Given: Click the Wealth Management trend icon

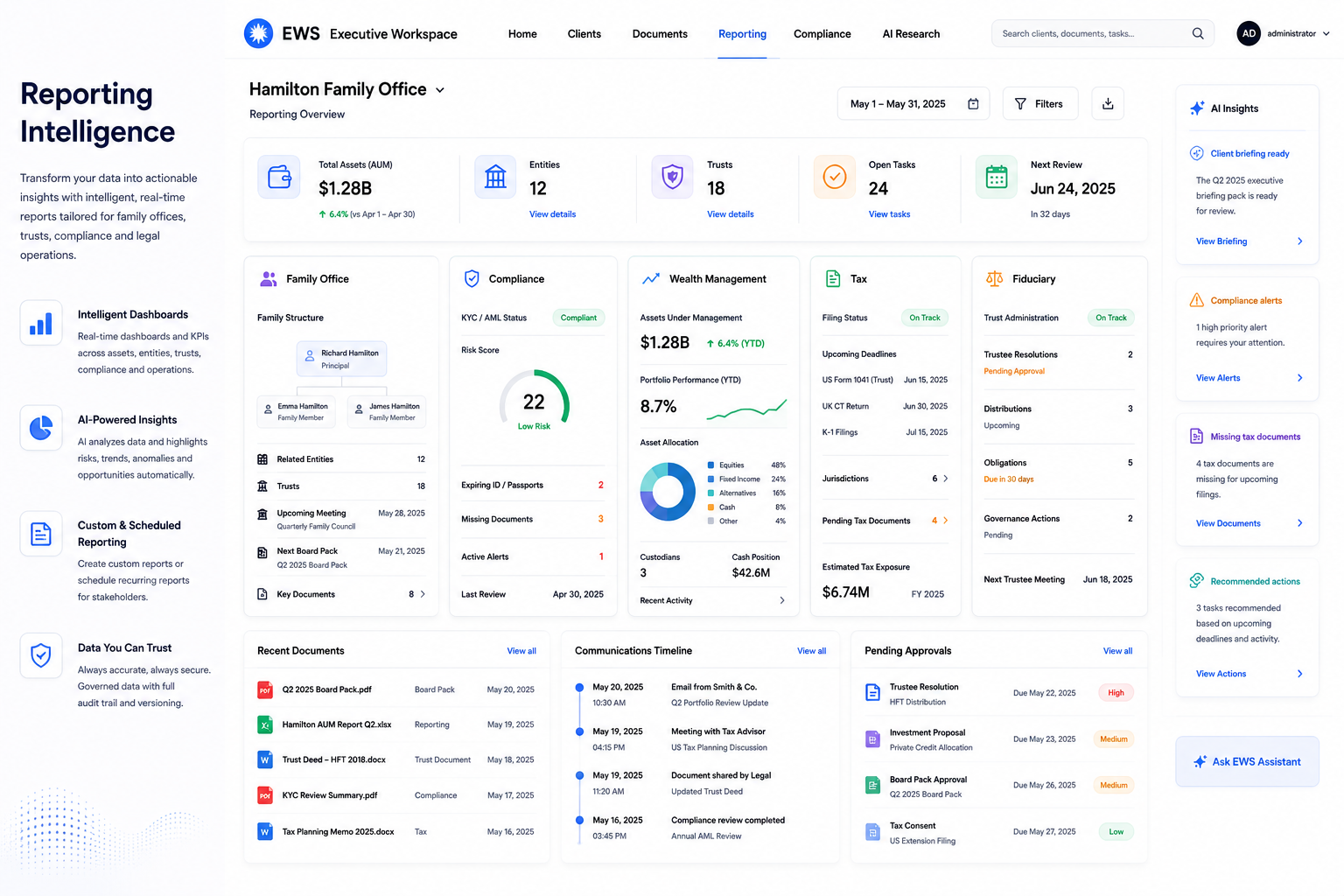Looking at the screenshot, I should pyautogui.click(x=651, y=279).
